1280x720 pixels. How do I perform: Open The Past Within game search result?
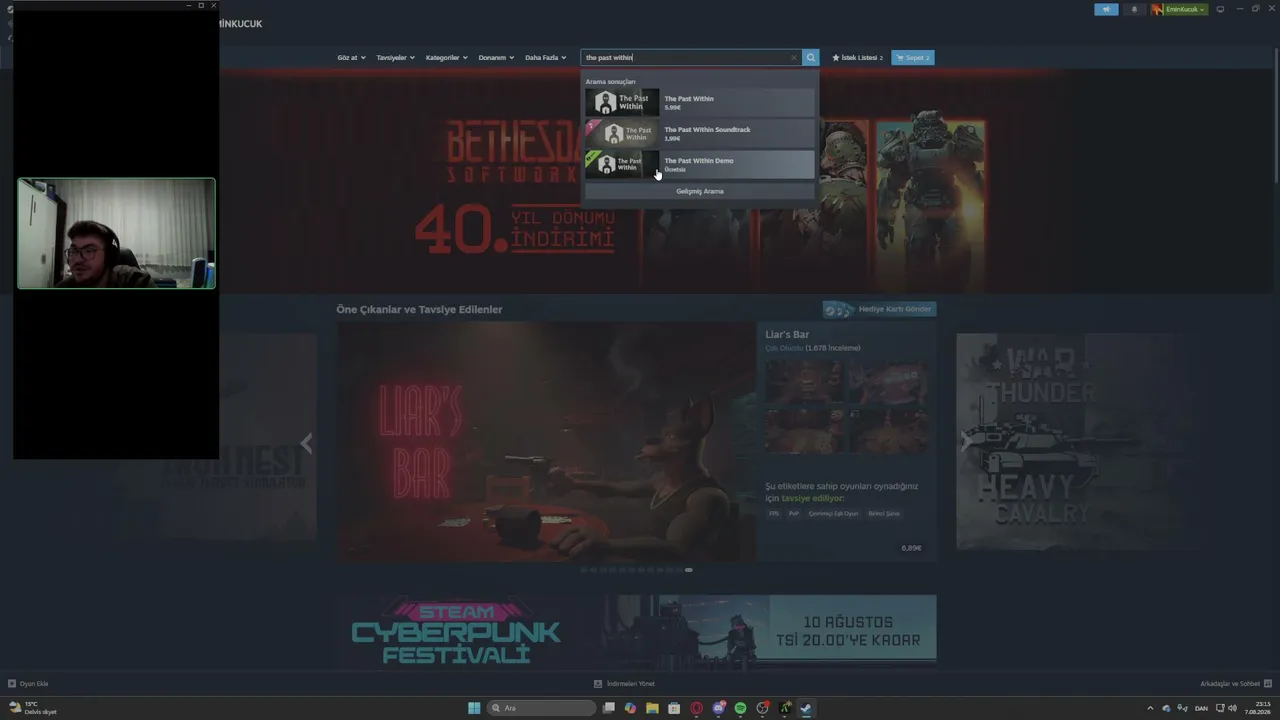click(x=700, y=102)
